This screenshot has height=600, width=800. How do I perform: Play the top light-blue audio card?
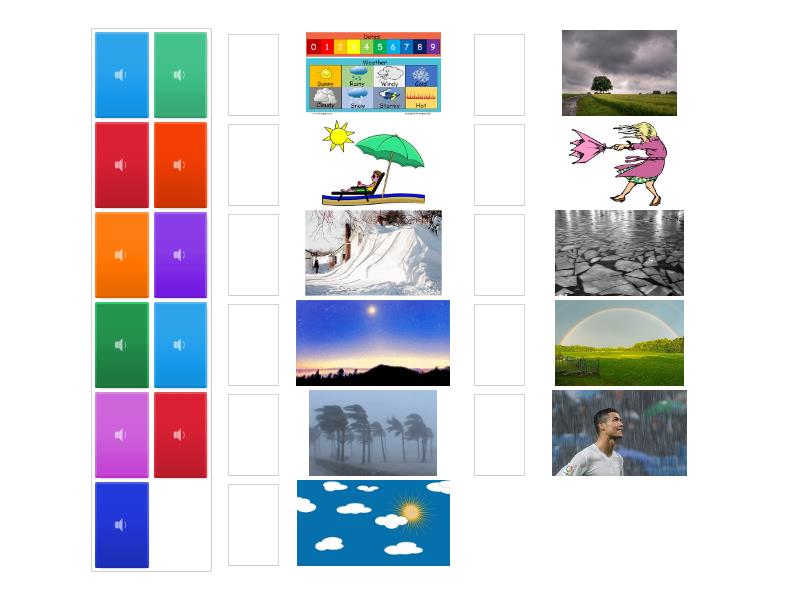121,75
